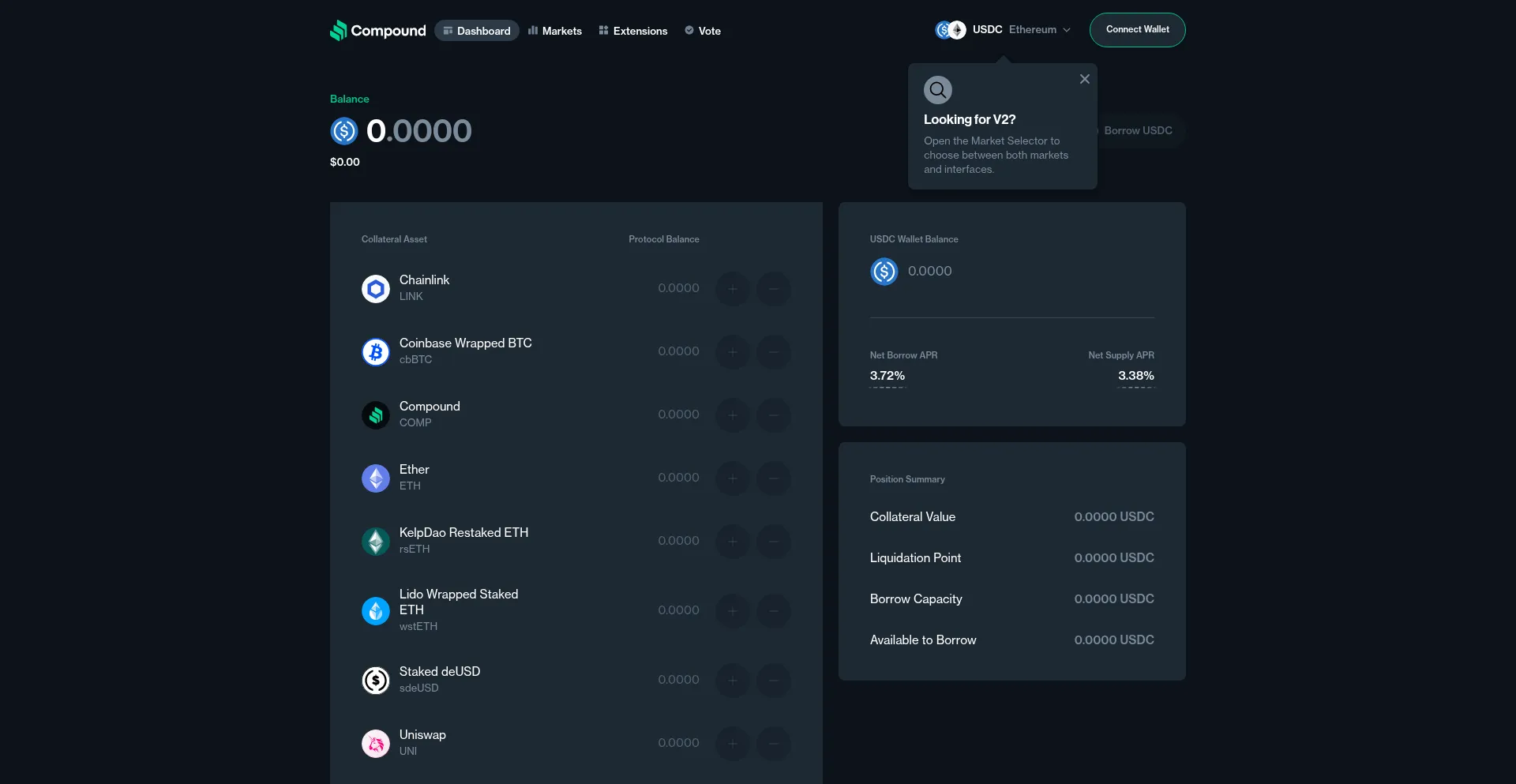
Task: Click magnifier icon in V2 popup
Action: click(x=938, y=90)
